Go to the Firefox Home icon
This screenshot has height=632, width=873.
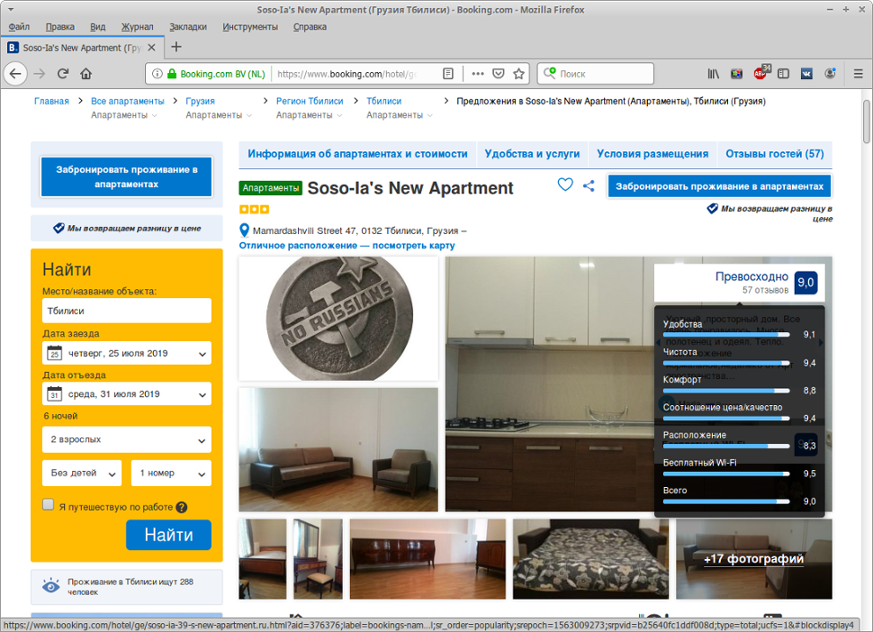click(x=86, y=74)
